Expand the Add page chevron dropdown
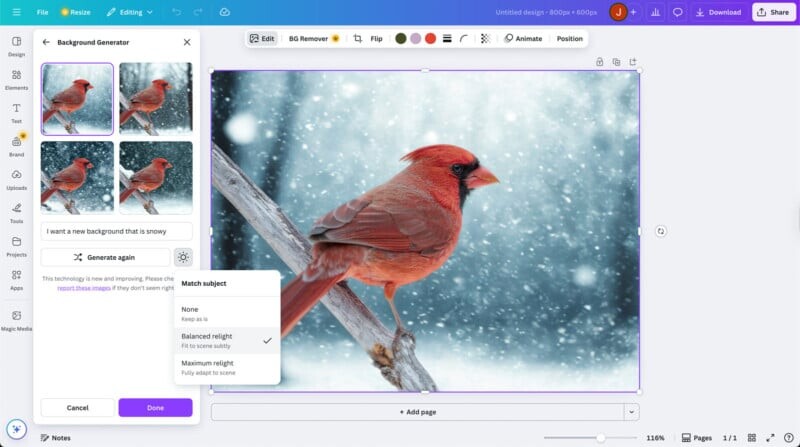800x447 pixels. pyautogui.click(x=630, y=412)
